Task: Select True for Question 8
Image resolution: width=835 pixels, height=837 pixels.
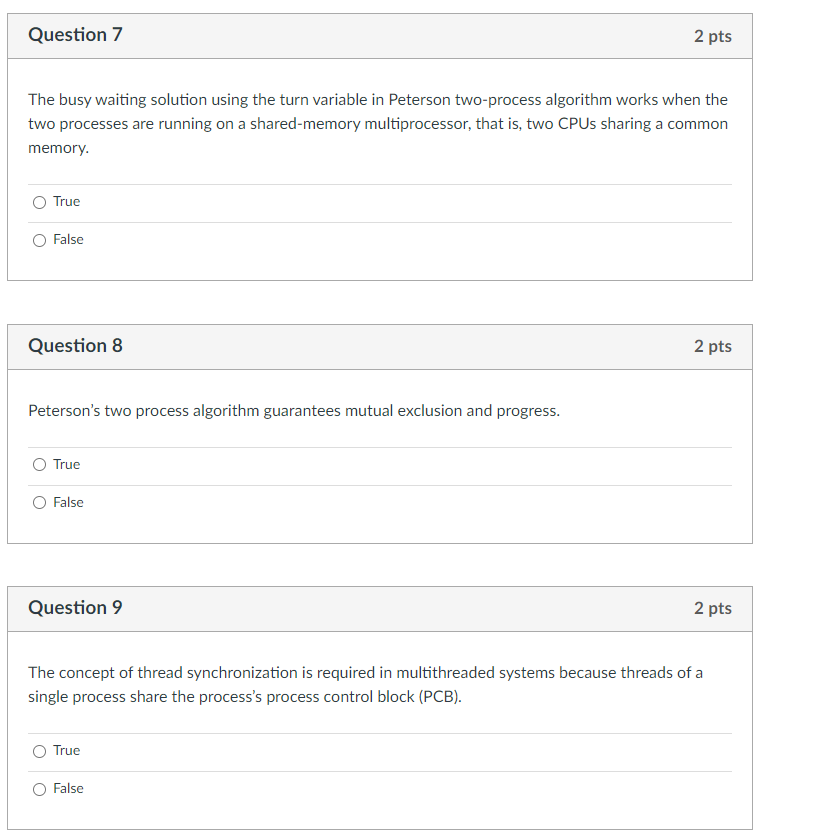Action: (x=39, y=464)
